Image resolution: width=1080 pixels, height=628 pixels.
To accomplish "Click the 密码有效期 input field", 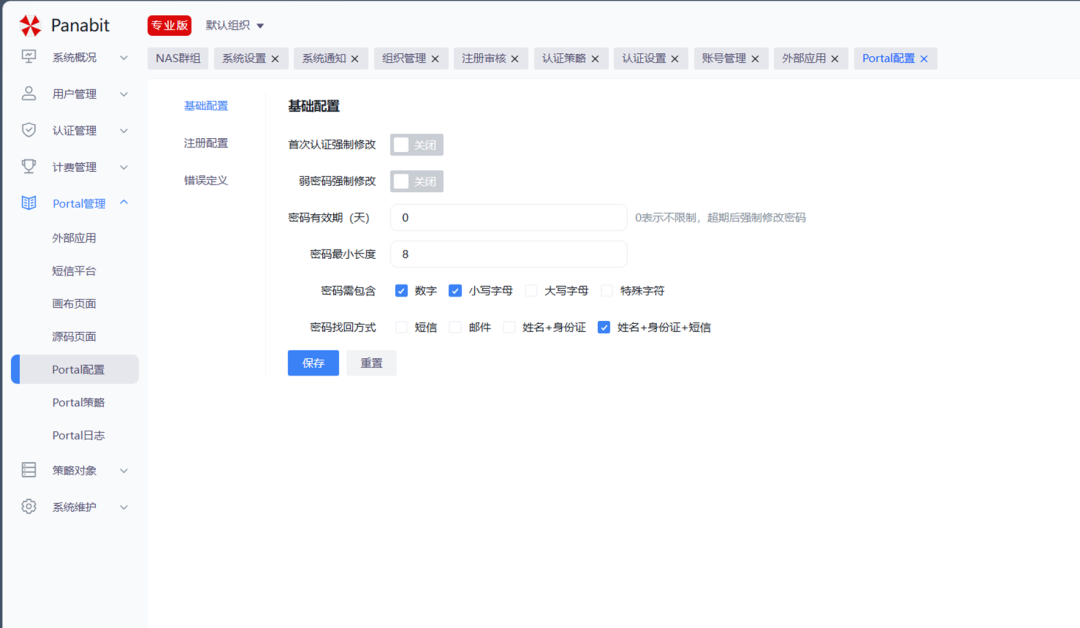I will [x=509, y=218].
